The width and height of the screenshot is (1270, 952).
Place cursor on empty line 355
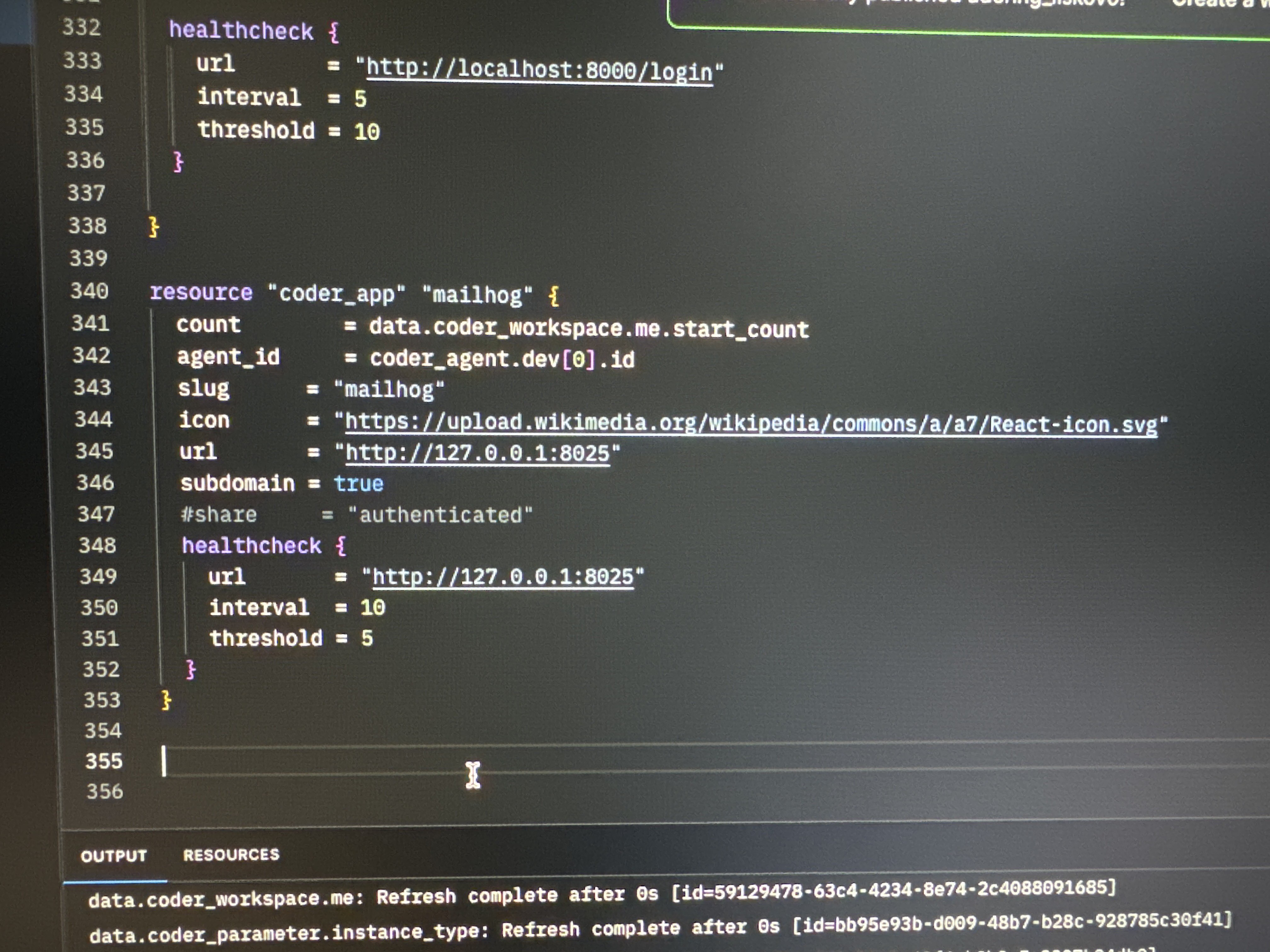345,761
